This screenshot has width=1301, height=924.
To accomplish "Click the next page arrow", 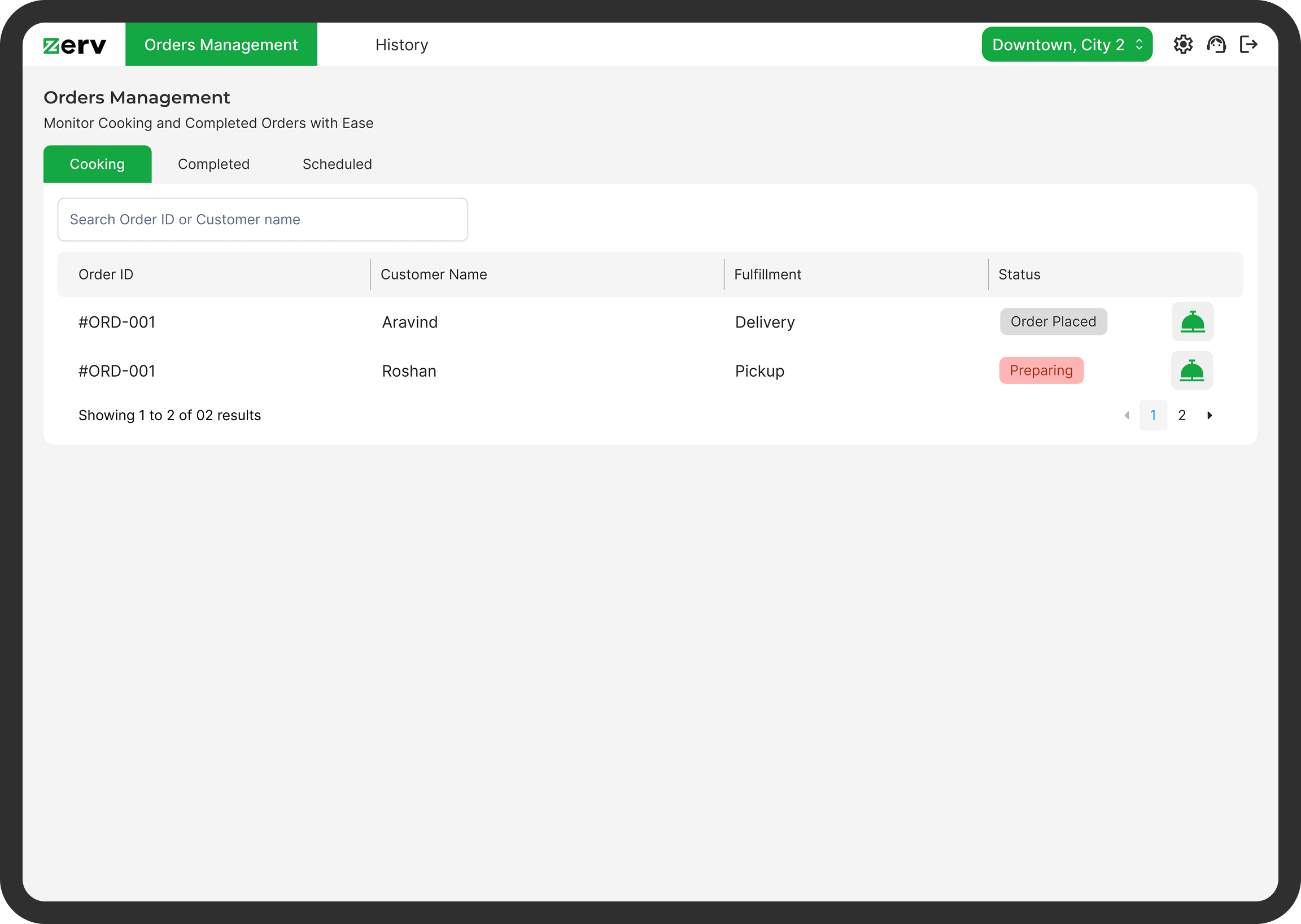I will coord(1210,415).
